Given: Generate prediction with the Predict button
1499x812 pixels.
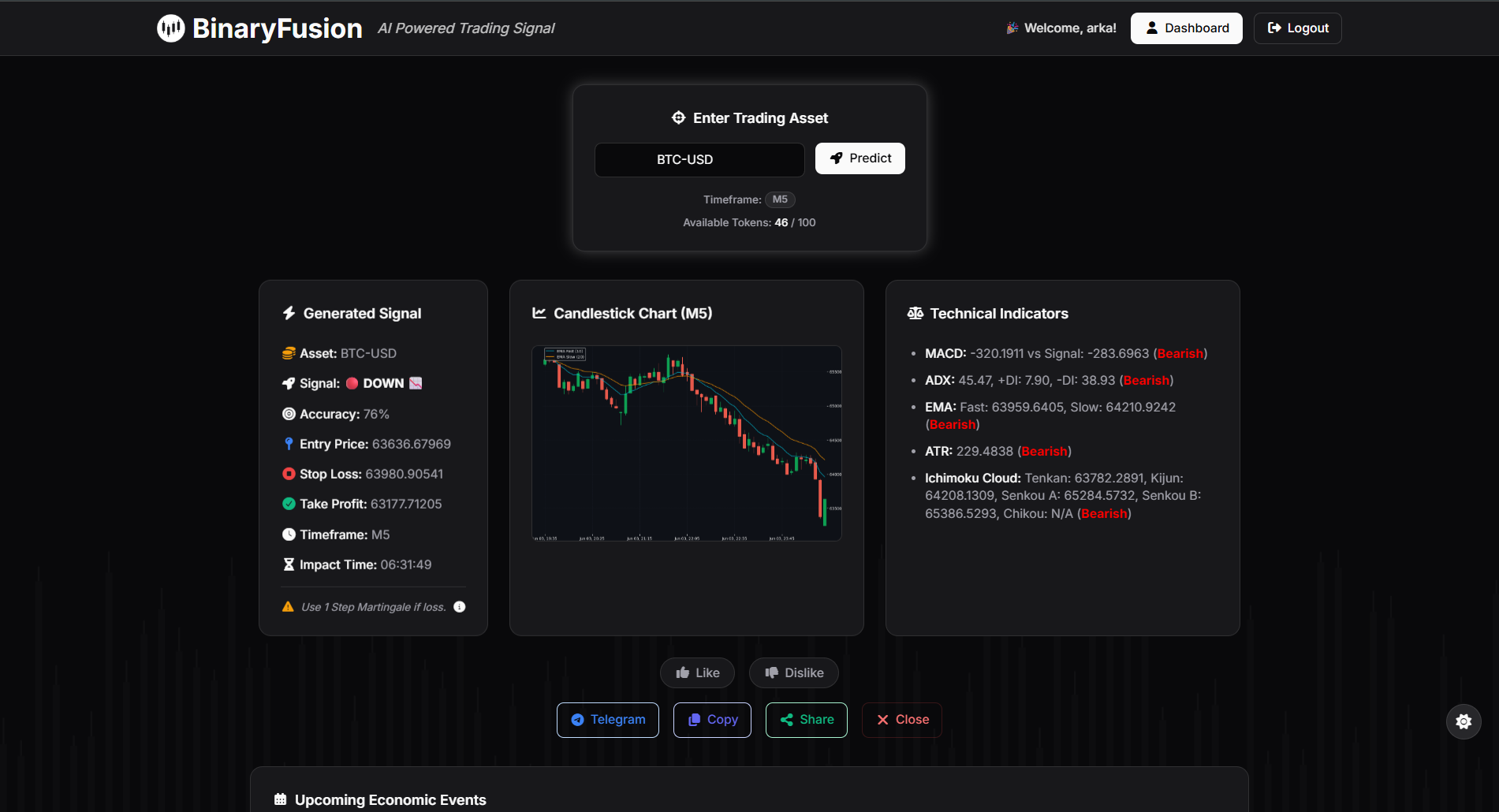Looking at the screenshot, I should pyautogui.click(x=860, y=158).
